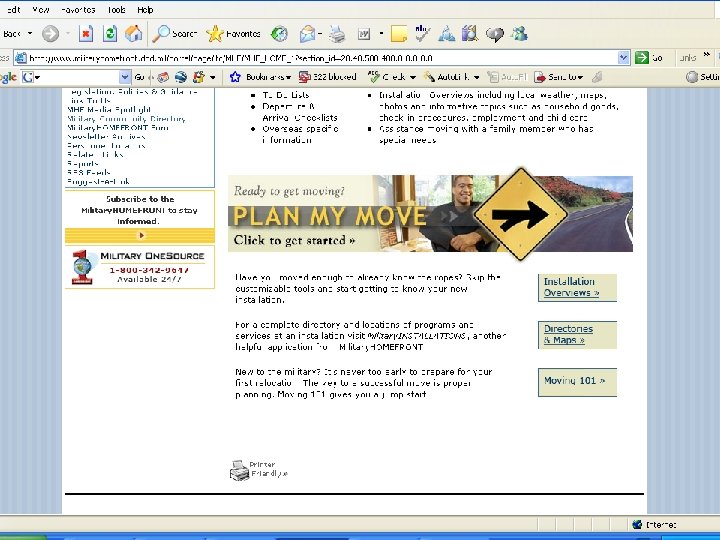Expand the Links toolbar chevron
This screenshot has width=720, height=540.
click(x=707, y=55)
